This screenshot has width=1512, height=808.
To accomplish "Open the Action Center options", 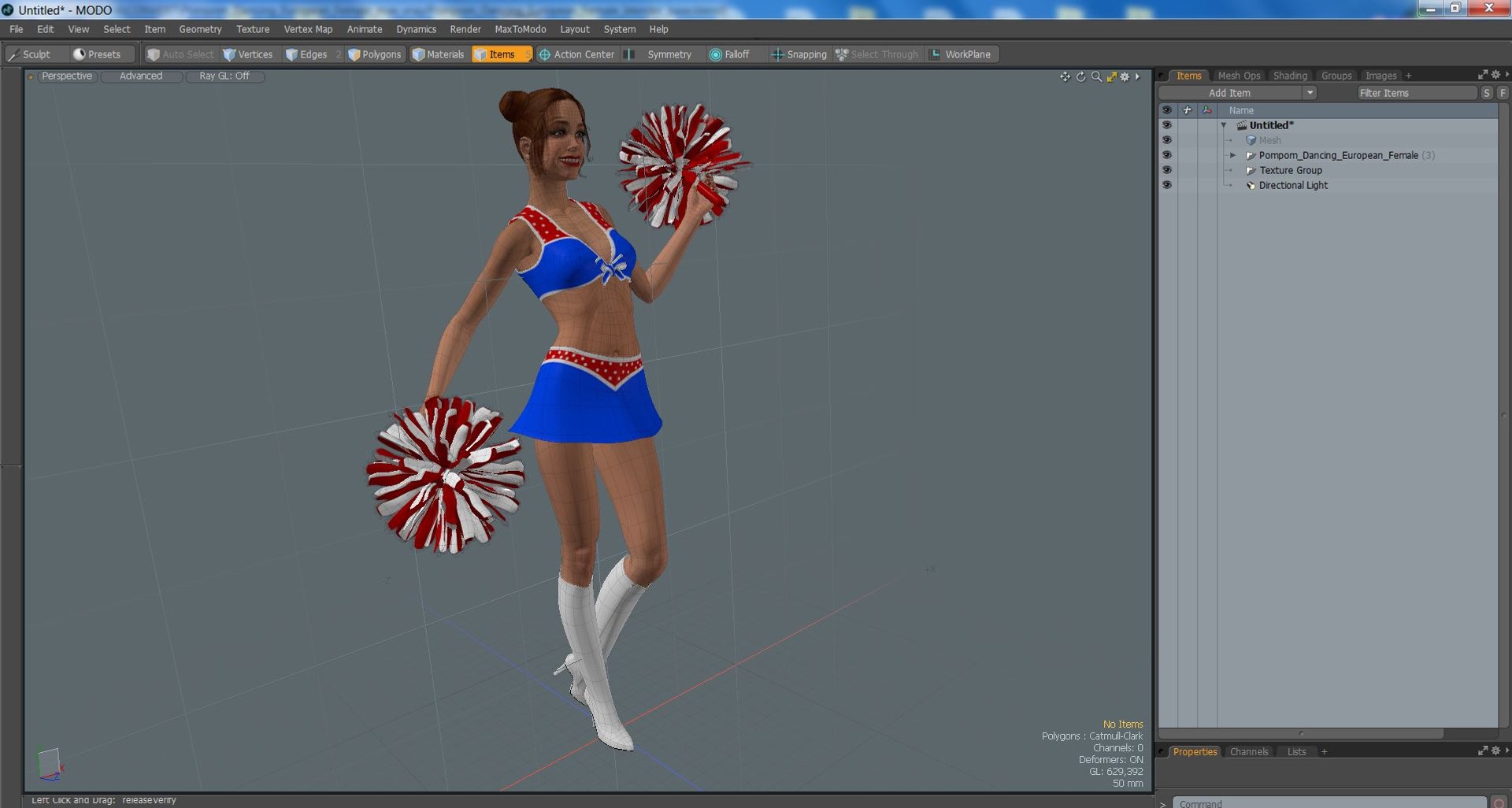I will 576,54.
